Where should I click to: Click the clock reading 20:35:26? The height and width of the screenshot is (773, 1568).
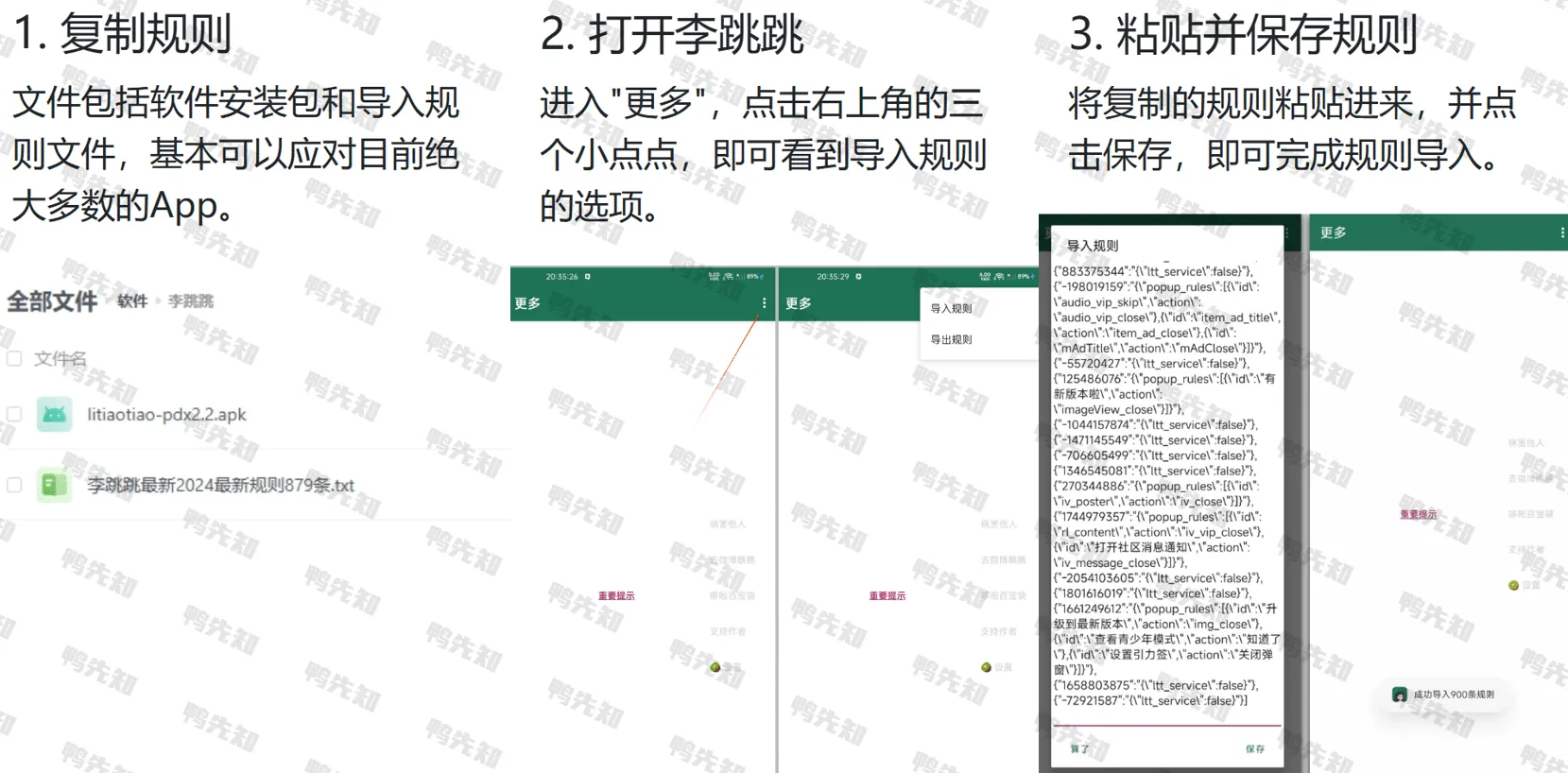click(561, 277)
